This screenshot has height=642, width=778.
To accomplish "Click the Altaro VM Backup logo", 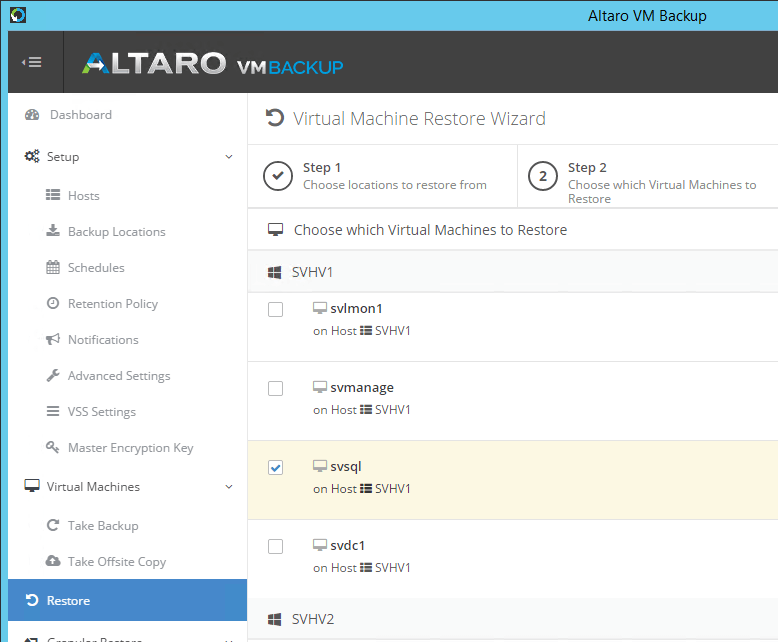I will click(x=212, y=64).
